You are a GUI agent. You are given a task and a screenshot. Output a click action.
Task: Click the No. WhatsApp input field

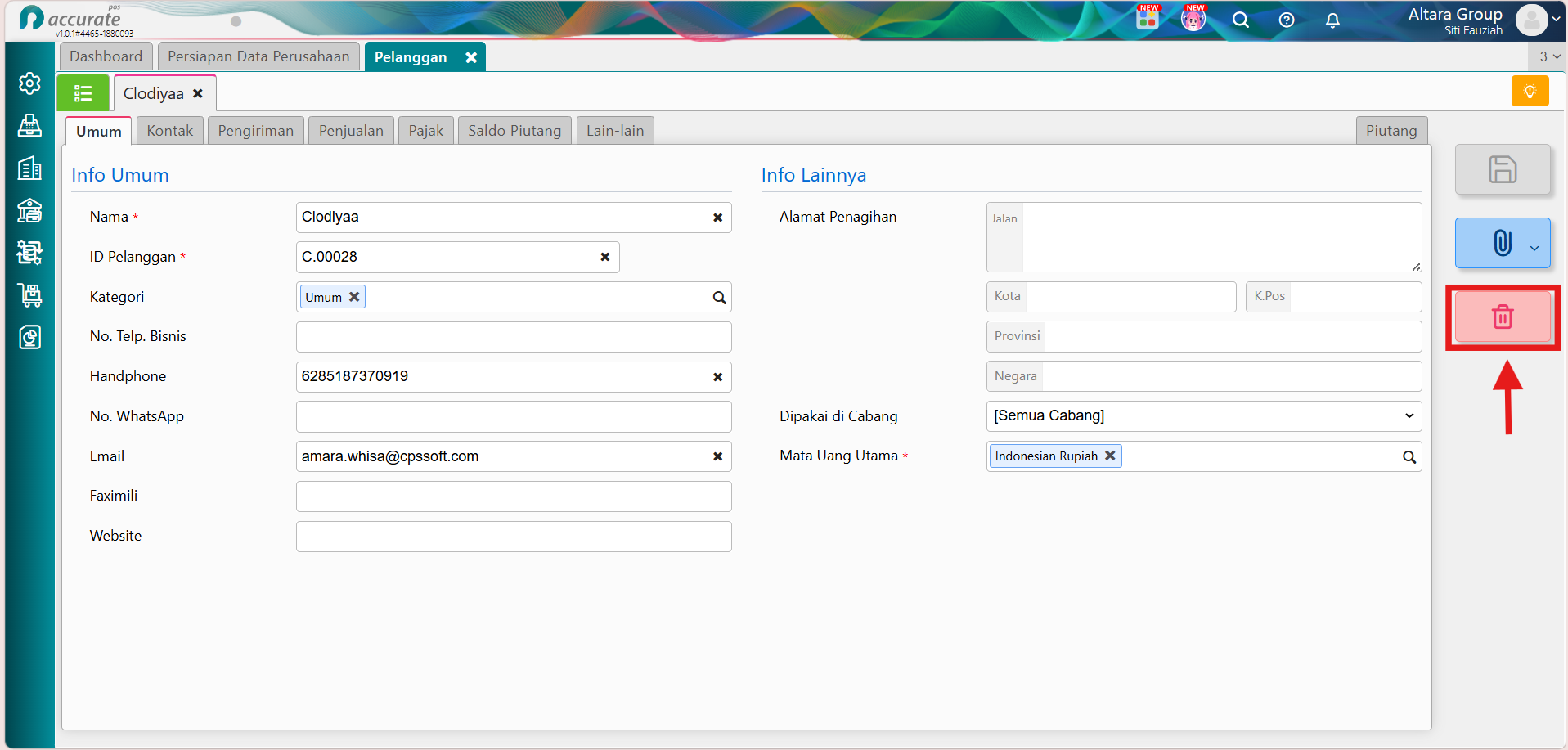tap(514, 417)
